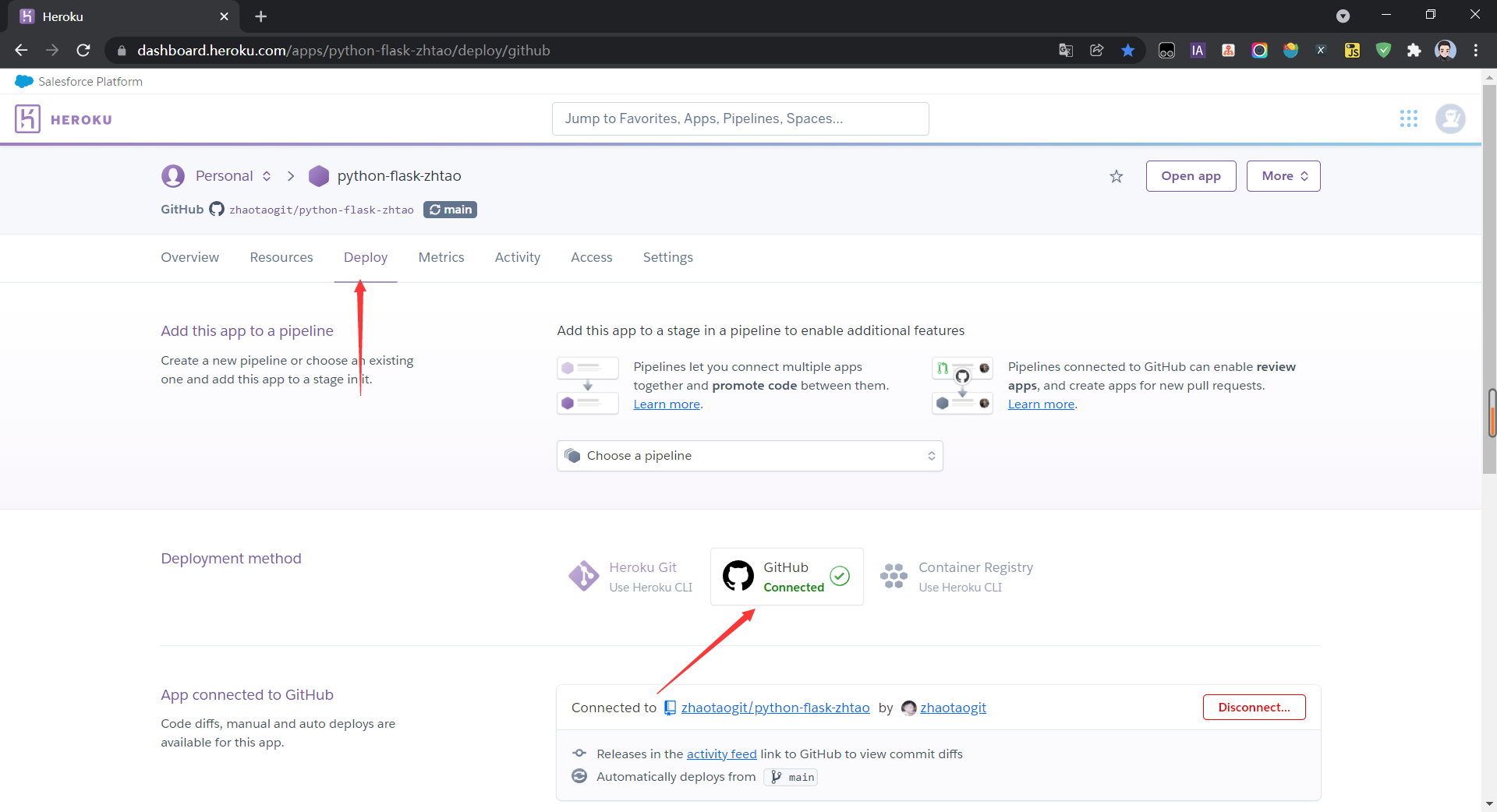The width and height of the screenshot is (1497, 812).
Task: Click the python-flask-zhtao breadcrumb name
Action: pos(399,176)
